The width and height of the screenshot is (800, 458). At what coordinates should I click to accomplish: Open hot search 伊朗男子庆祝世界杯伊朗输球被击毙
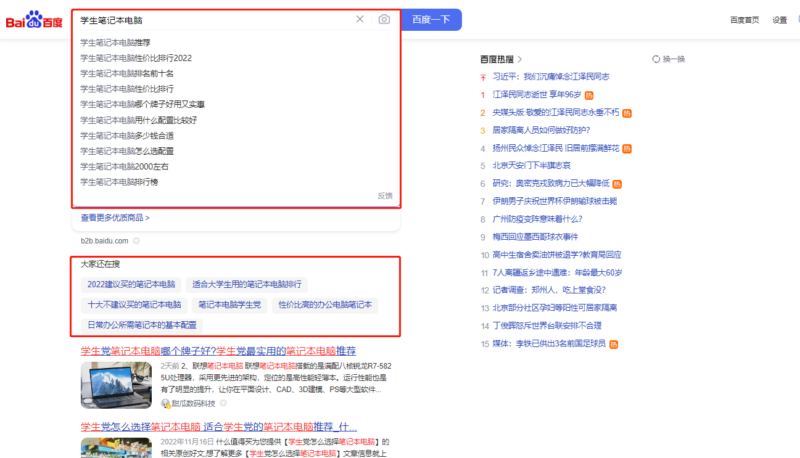point(555,201)
